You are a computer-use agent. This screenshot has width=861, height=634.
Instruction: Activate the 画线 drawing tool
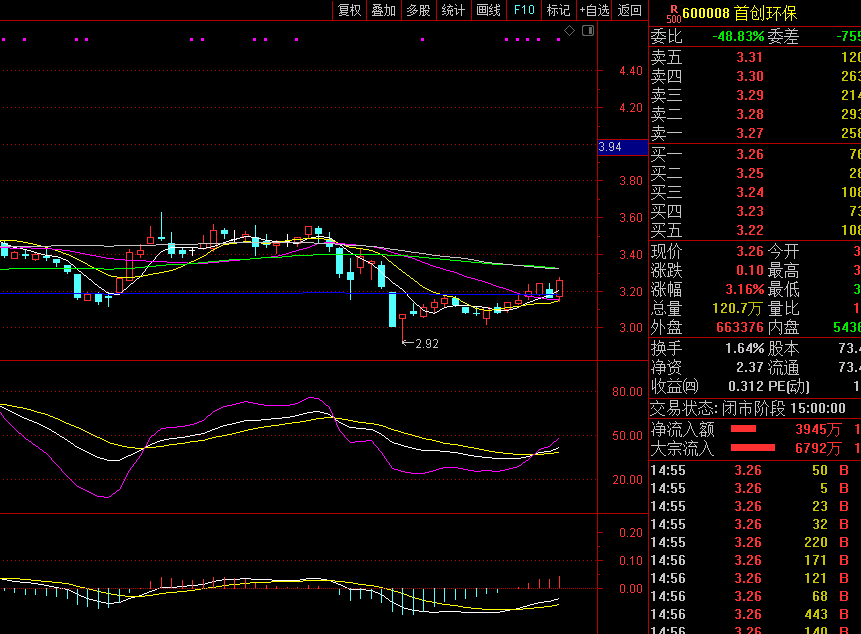coord(488,10)
